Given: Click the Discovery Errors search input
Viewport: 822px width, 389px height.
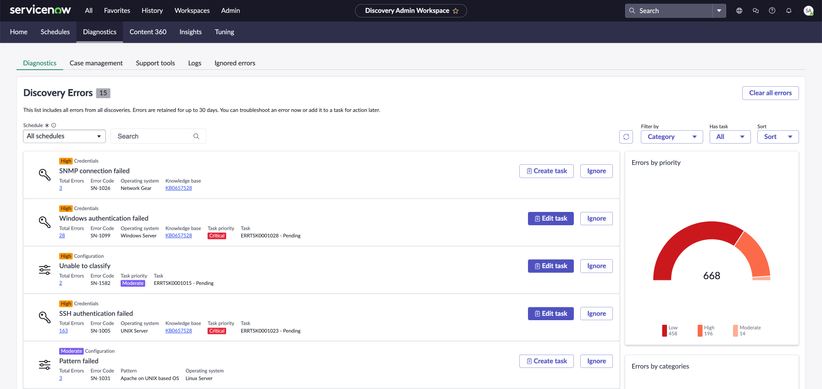Looking at the screenshot, I should [158, 136].
